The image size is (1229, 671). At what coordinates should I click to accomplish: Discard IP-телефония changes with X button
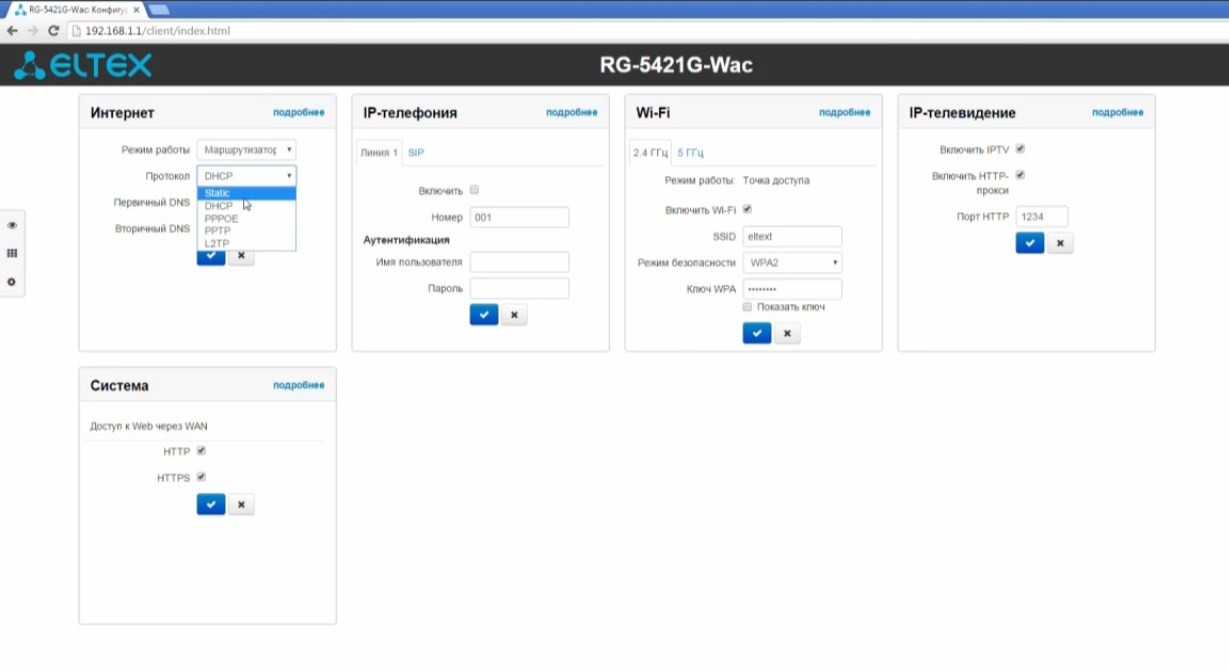[x=513, y=315]
